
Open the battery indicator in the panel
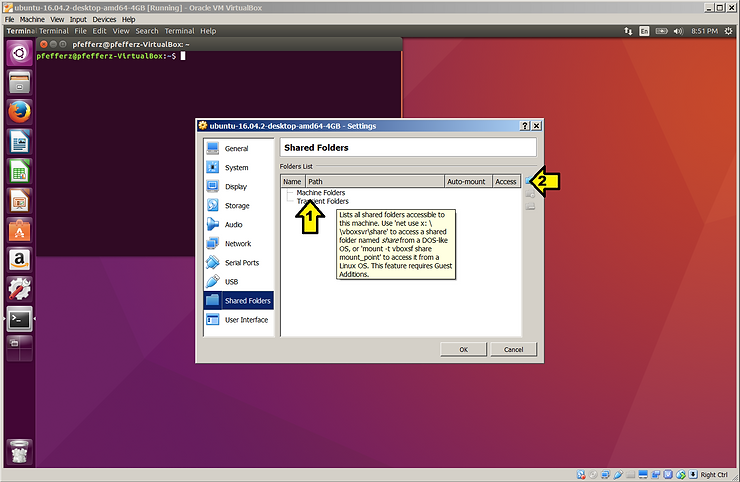pyautogui.click(x=662, y=31)
